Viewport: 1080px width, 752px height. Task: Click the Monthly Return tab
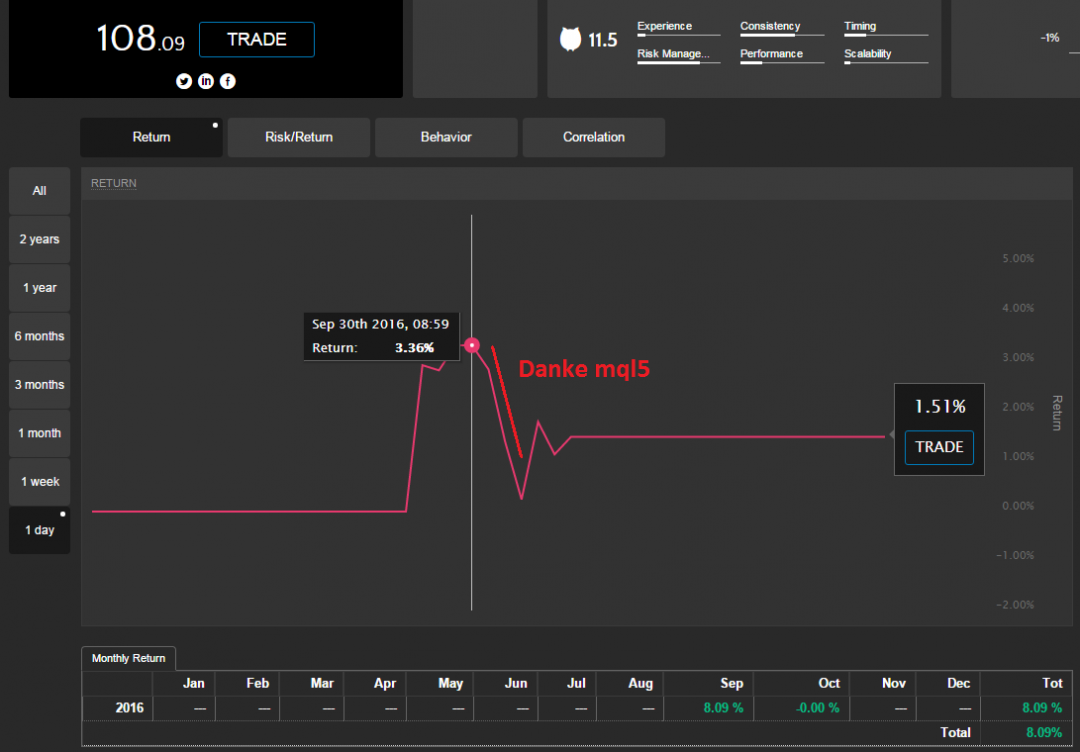click(x=129, y=658)
